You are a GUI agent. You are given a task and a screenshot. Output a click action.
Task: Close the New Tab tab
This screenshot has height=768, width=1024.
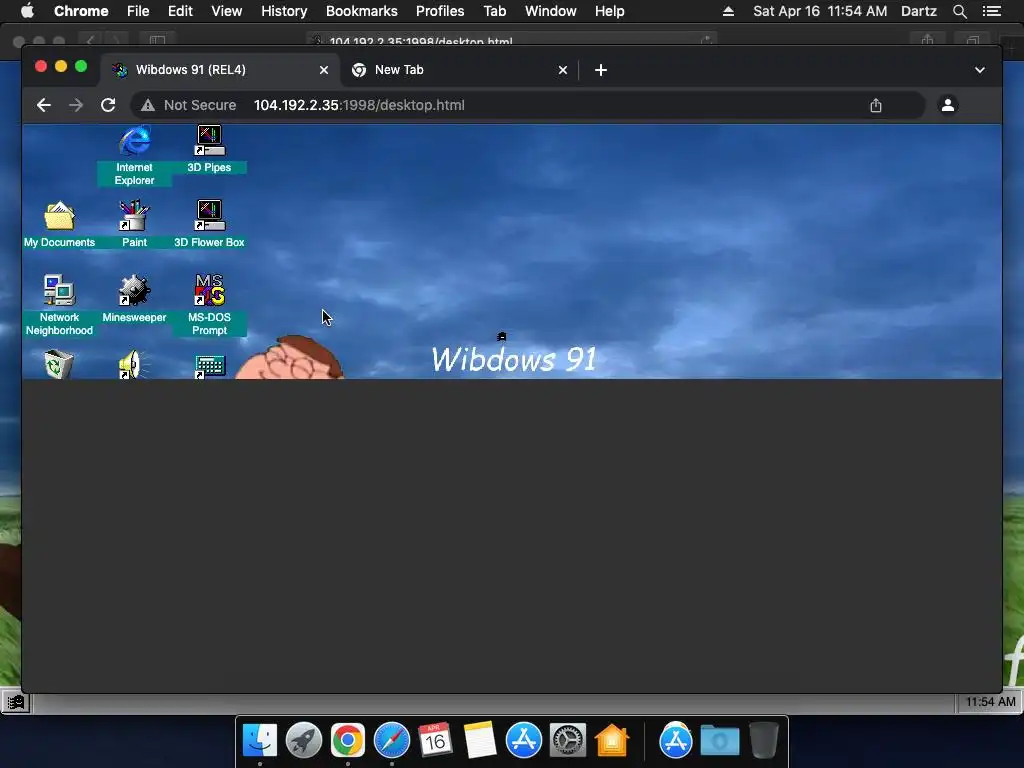[563, 70]
